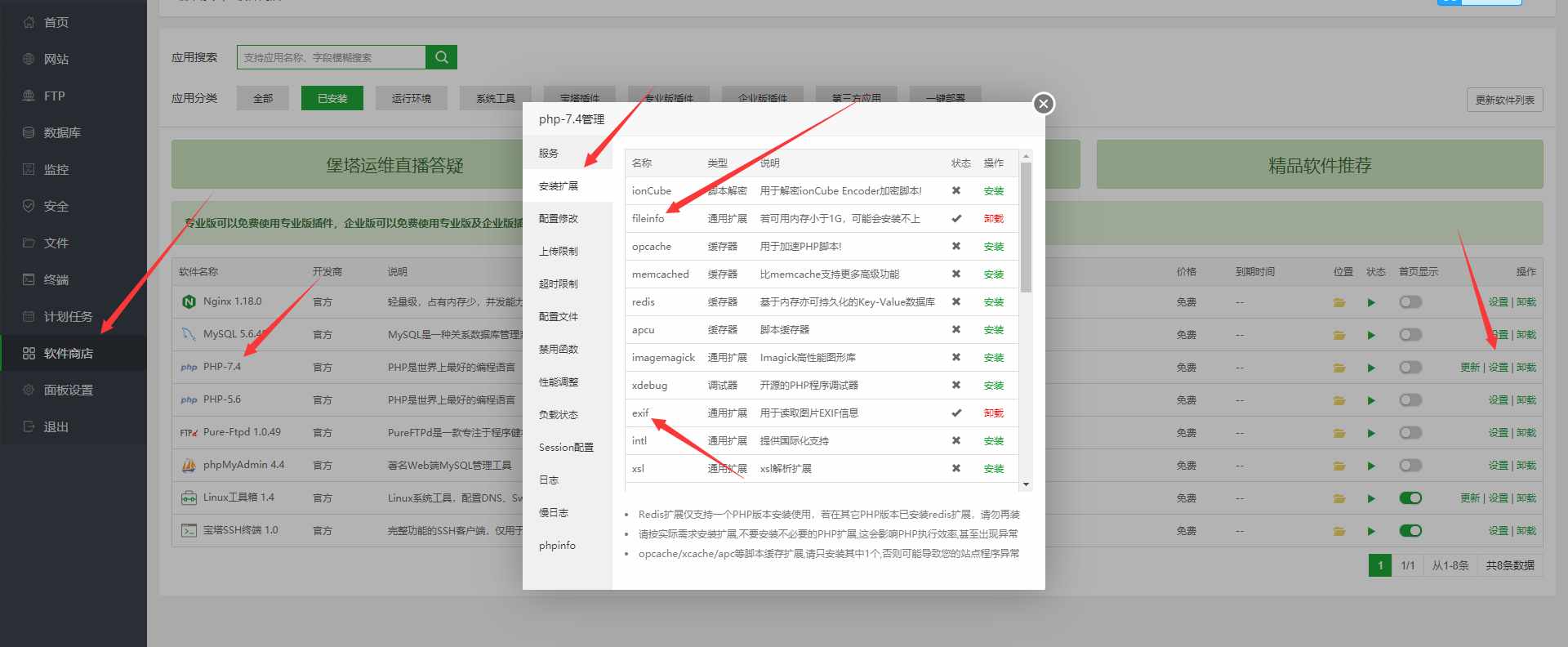Click the software store grid icon
This screenshot has width=1568, height=647.
coord(29,353)
